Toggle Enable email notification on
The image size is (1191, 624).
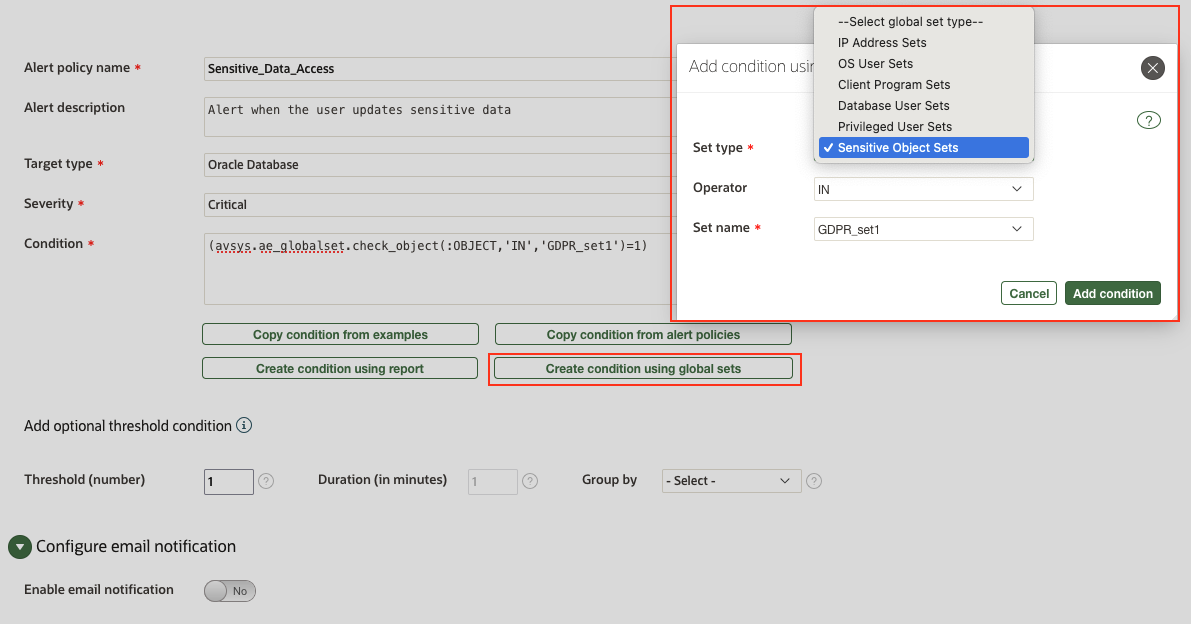tap(229, 591)
